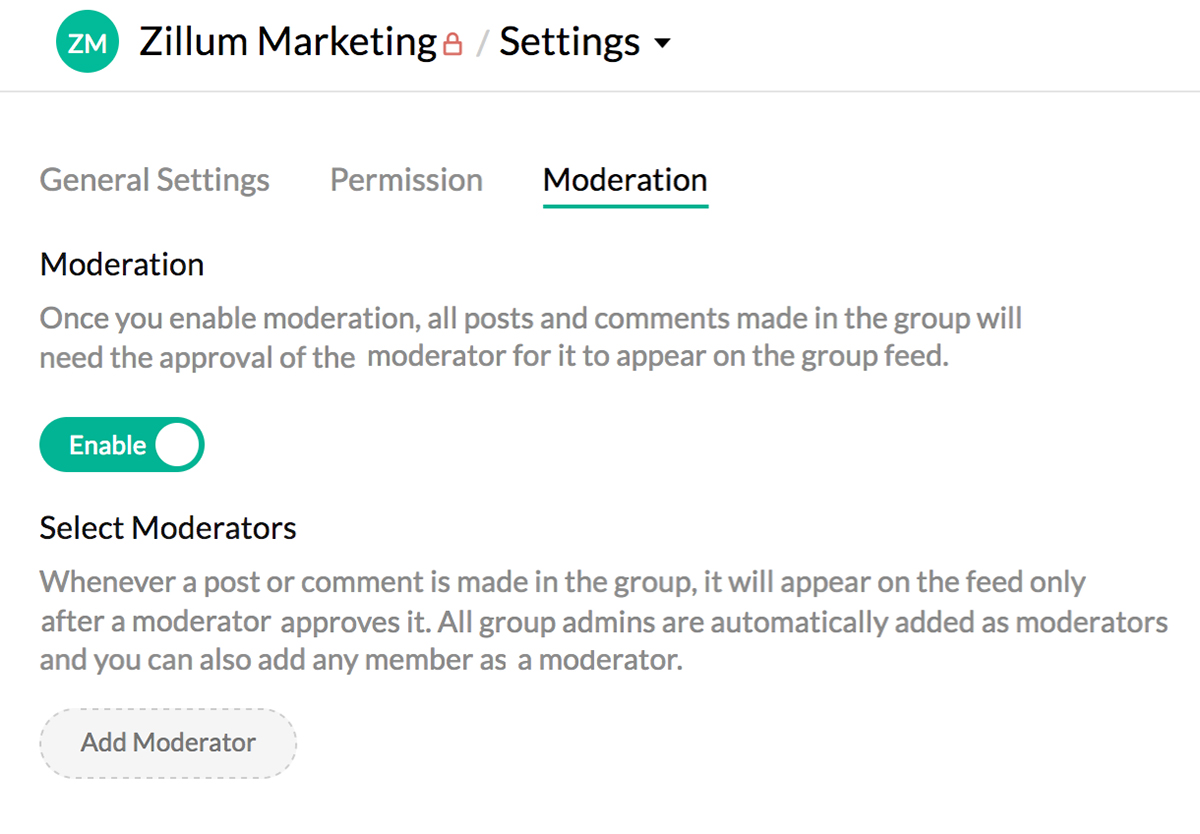Expand the Settings dropdown arrow
The image size is (1200, 834).
coord(661,44)
